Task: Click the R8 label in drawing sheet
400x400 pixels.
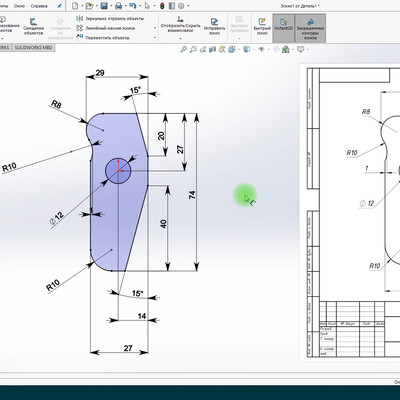Action: pos(366,112)
